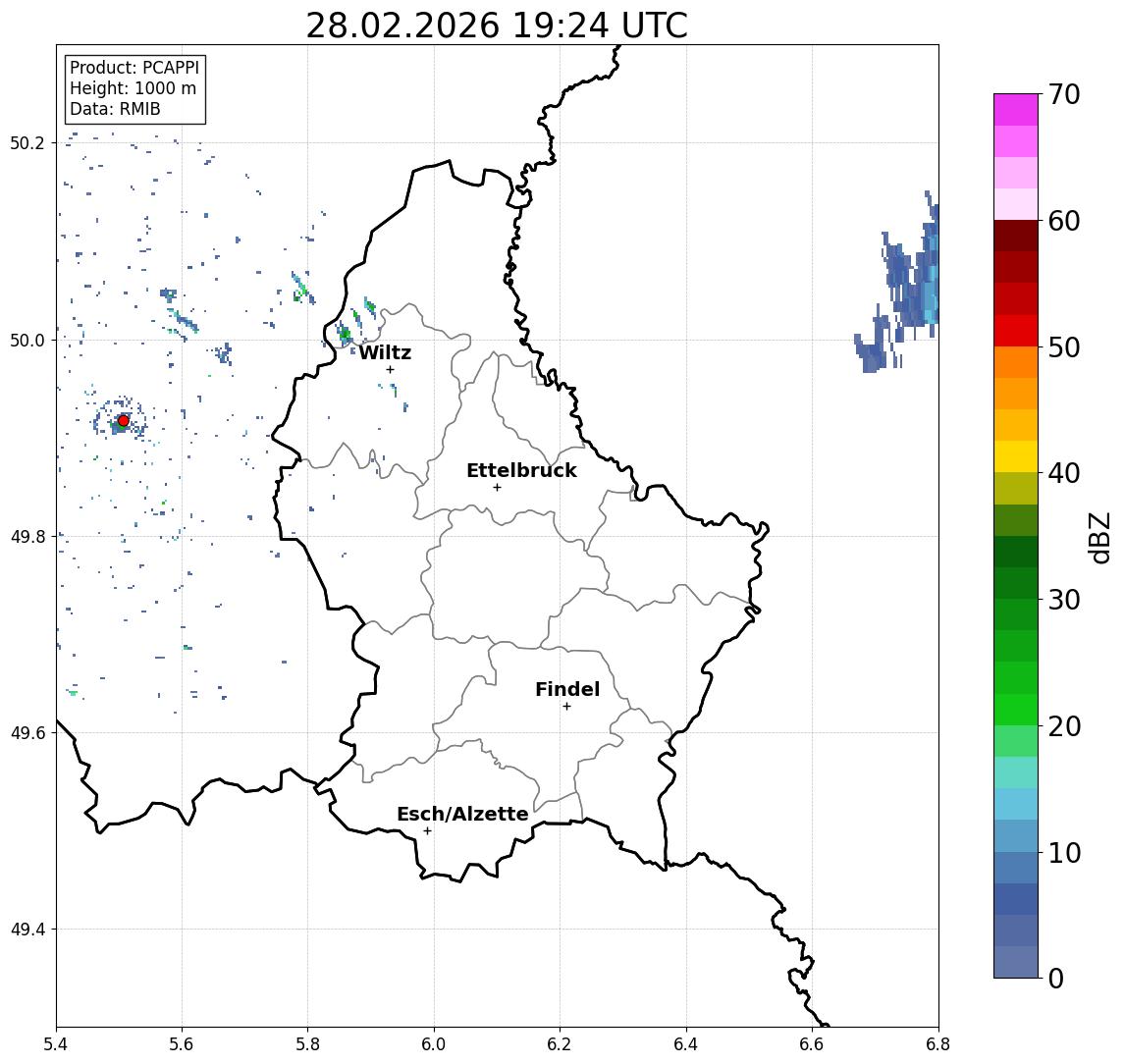
Task: Click the latitude tick label 50.2
Action: pos(27,142)
